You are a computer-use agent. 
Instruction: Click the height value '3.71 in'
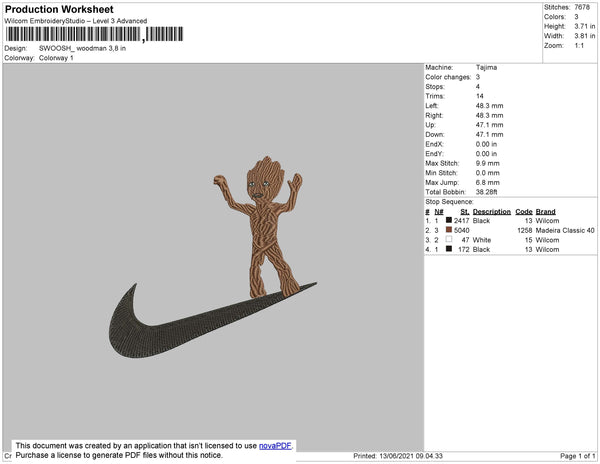click(584, 26)
